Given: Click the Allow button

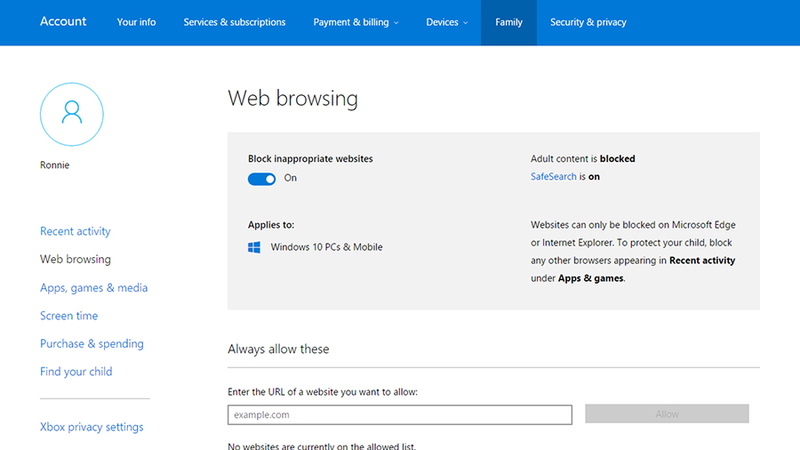Looking at the screenshot, I should (x=667, y=414).
